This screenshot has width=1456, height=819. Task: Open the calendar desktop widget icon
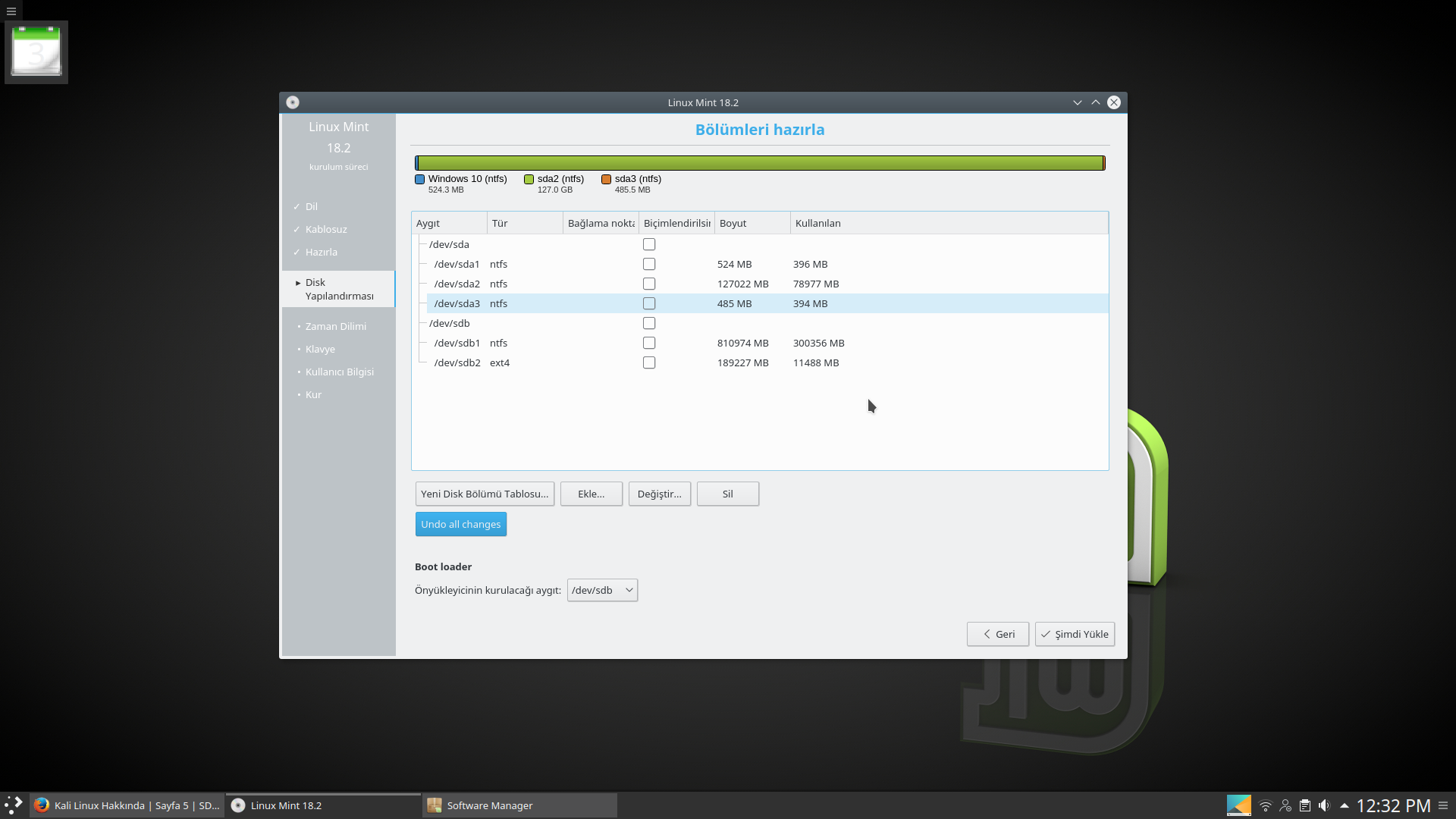tap(36, 52)
